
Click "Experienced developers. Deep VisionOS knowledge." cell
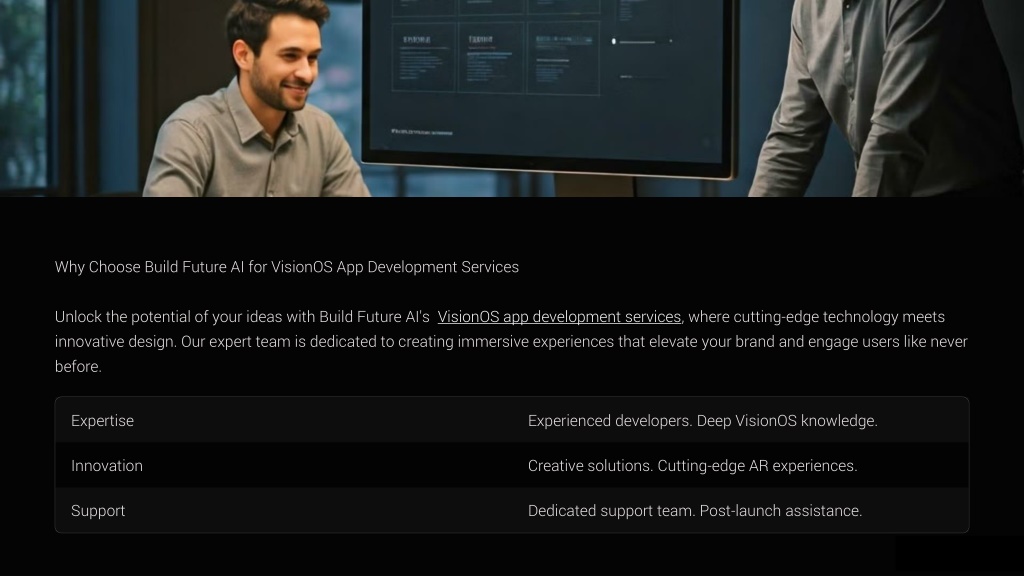741,420
